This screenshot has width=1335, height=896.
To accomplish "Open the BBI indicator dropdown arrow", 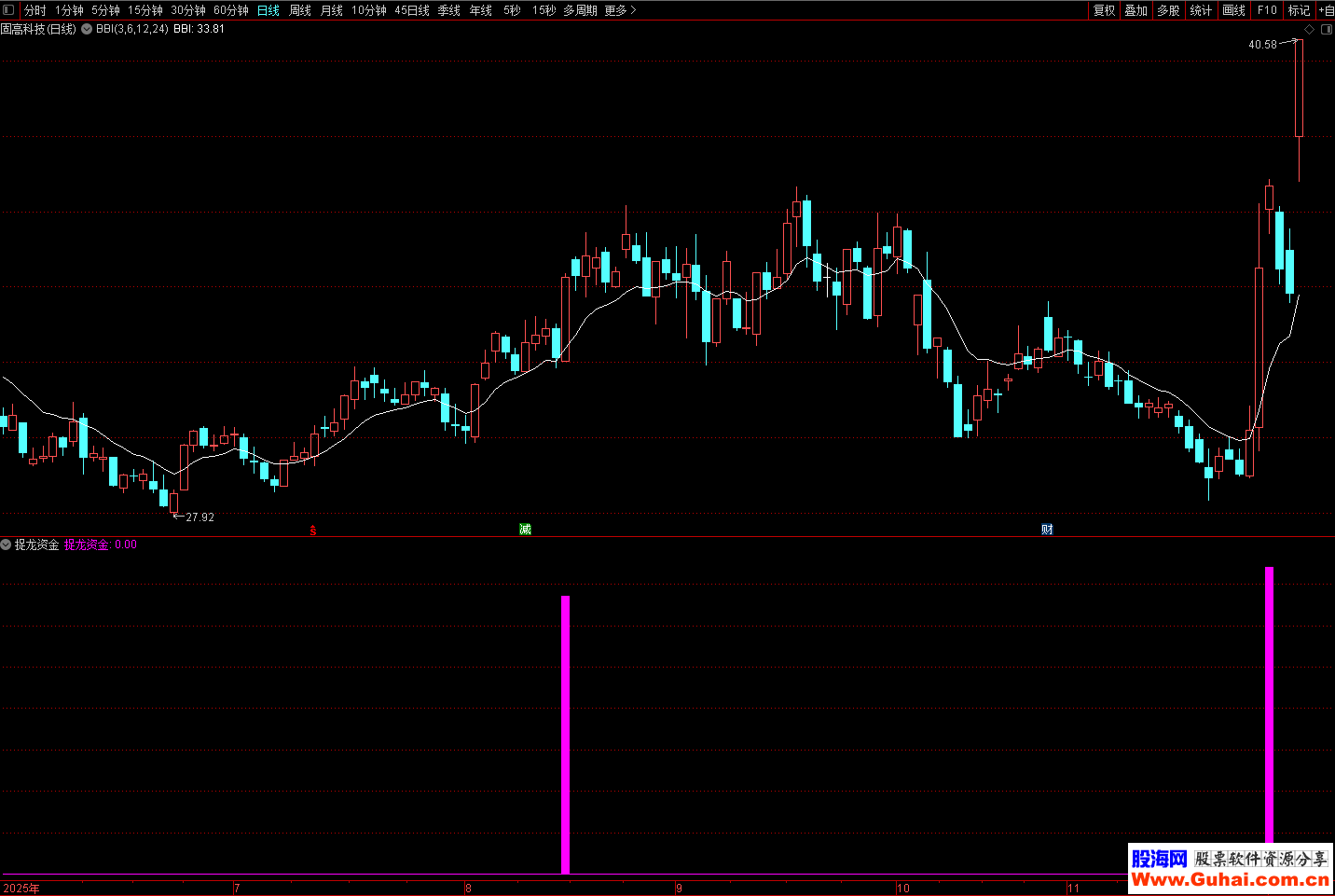I will (x=87, y=29).
